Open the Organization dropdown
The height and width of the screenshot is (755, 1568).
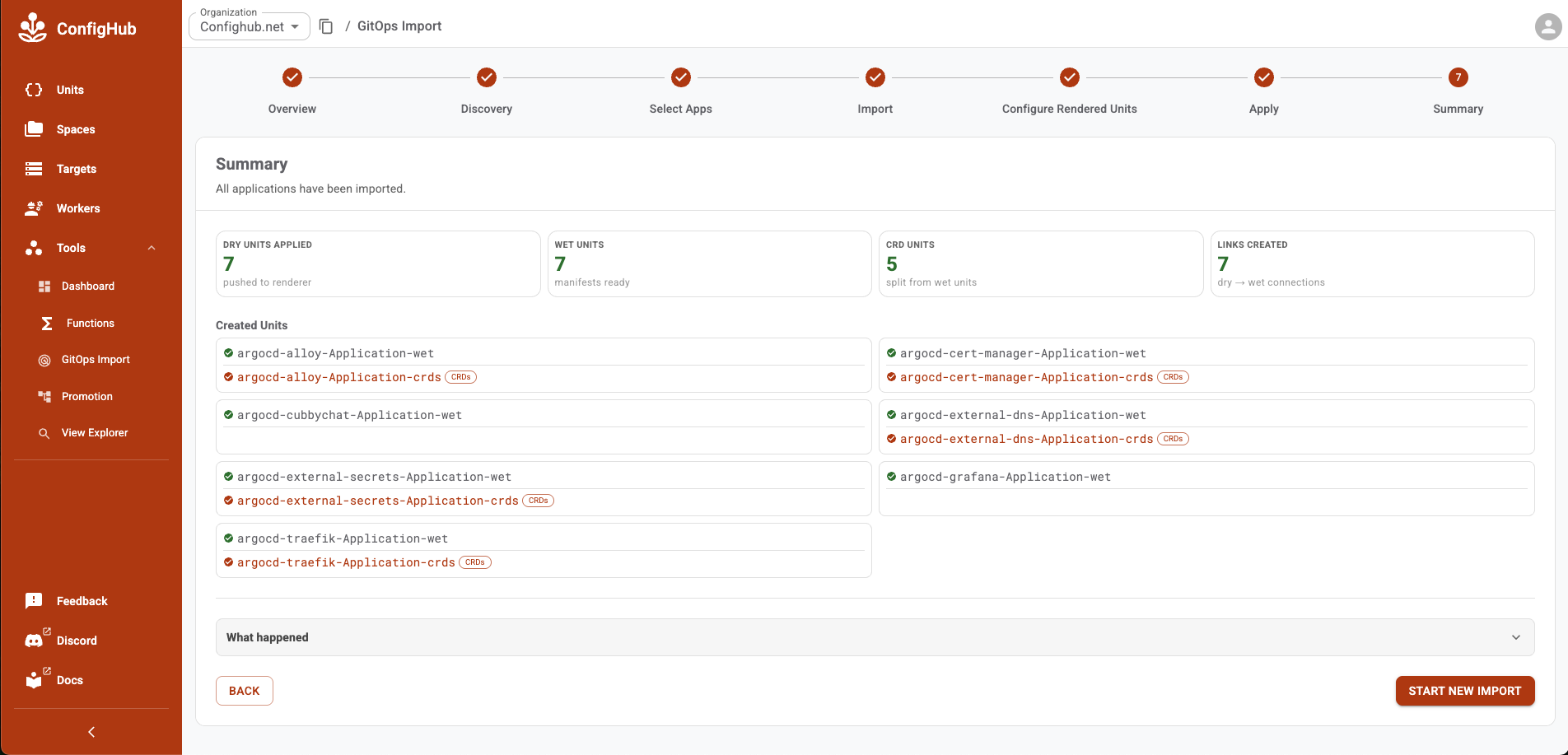tap(250, 26)
